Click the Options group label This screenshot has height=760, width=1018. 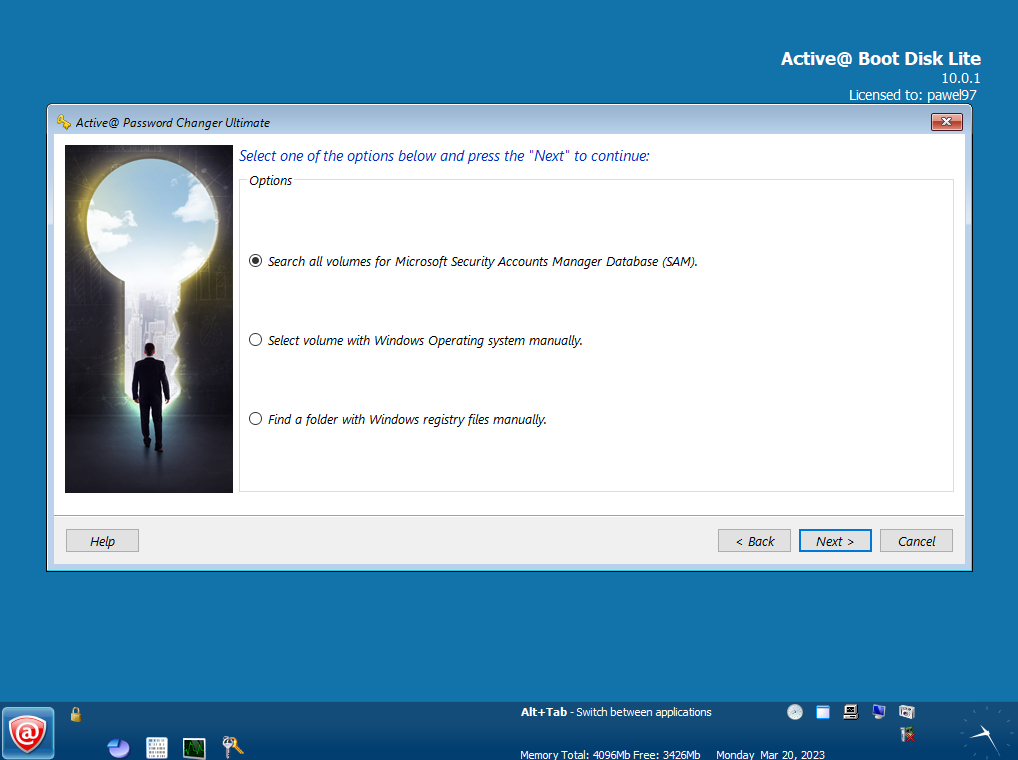[x=271, y=180]
